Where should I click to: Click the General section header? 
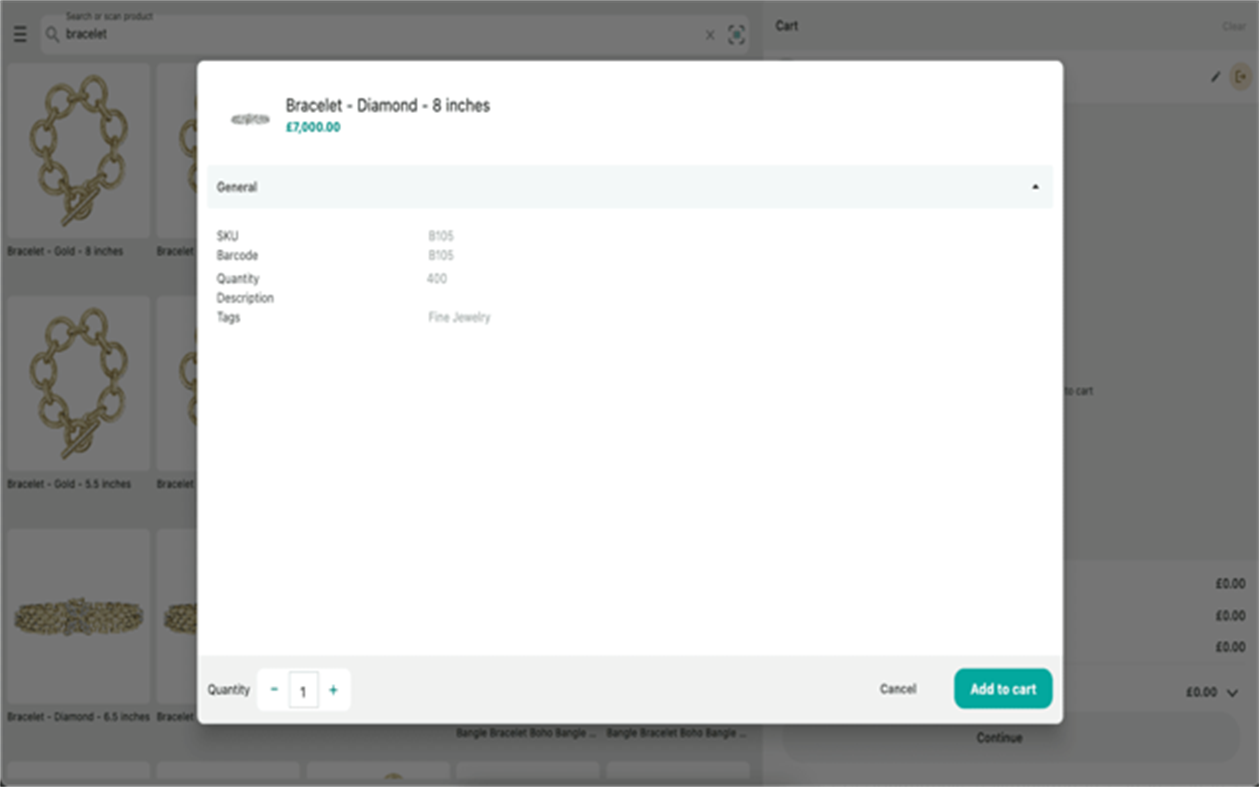tap(630, 187)
